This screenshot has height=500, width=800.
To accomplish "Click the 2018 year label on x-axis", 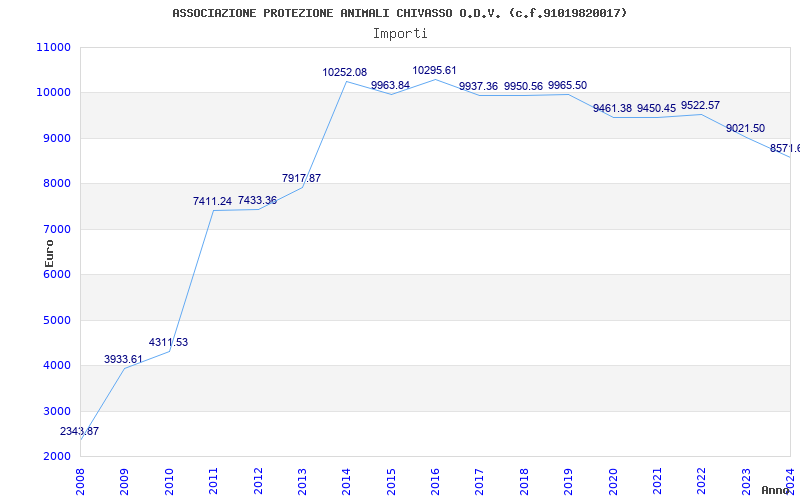I will [x=524, y=481].
